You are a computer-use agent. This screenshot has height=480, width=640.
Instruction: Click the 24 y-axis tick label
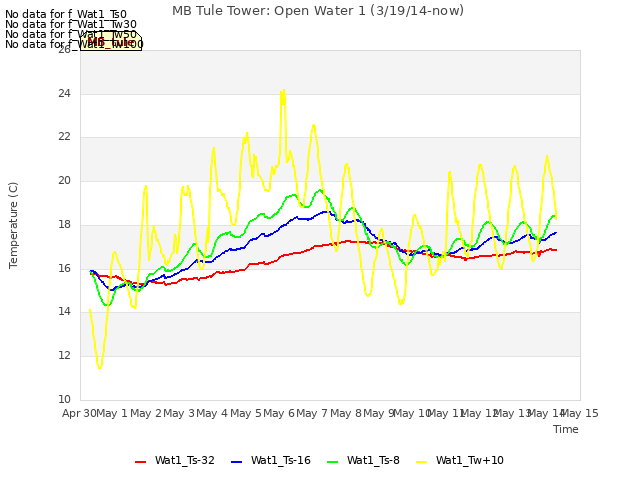click(64, 93)
